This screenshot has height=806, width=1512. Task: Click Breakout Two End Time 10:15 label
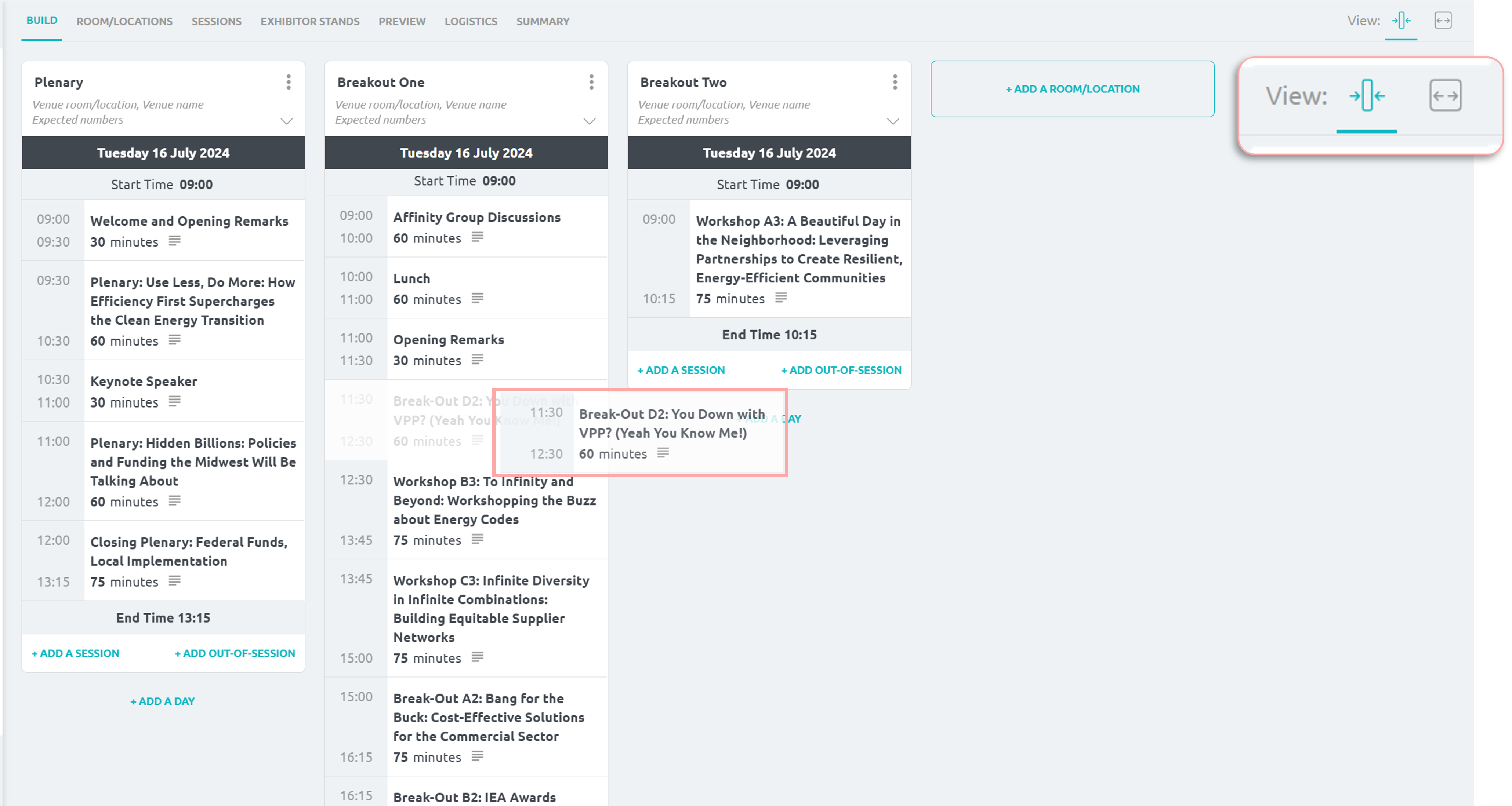click(x=769, y=335)
